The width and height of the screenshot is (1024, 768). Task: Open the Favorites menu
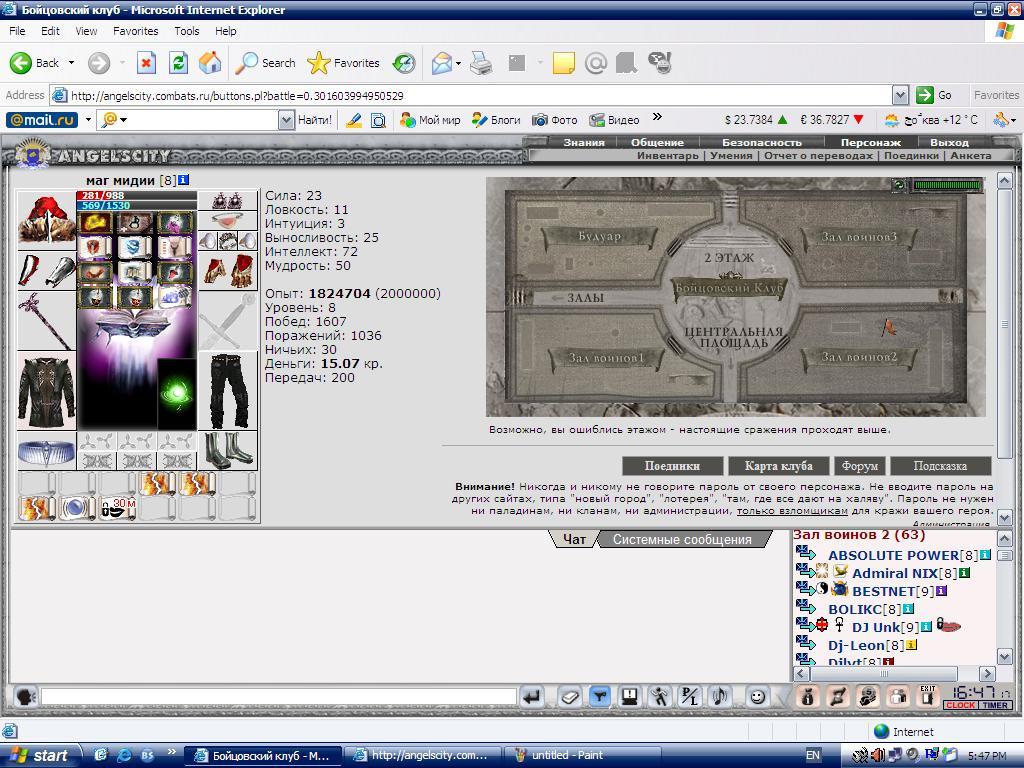(x=135, y=31)
